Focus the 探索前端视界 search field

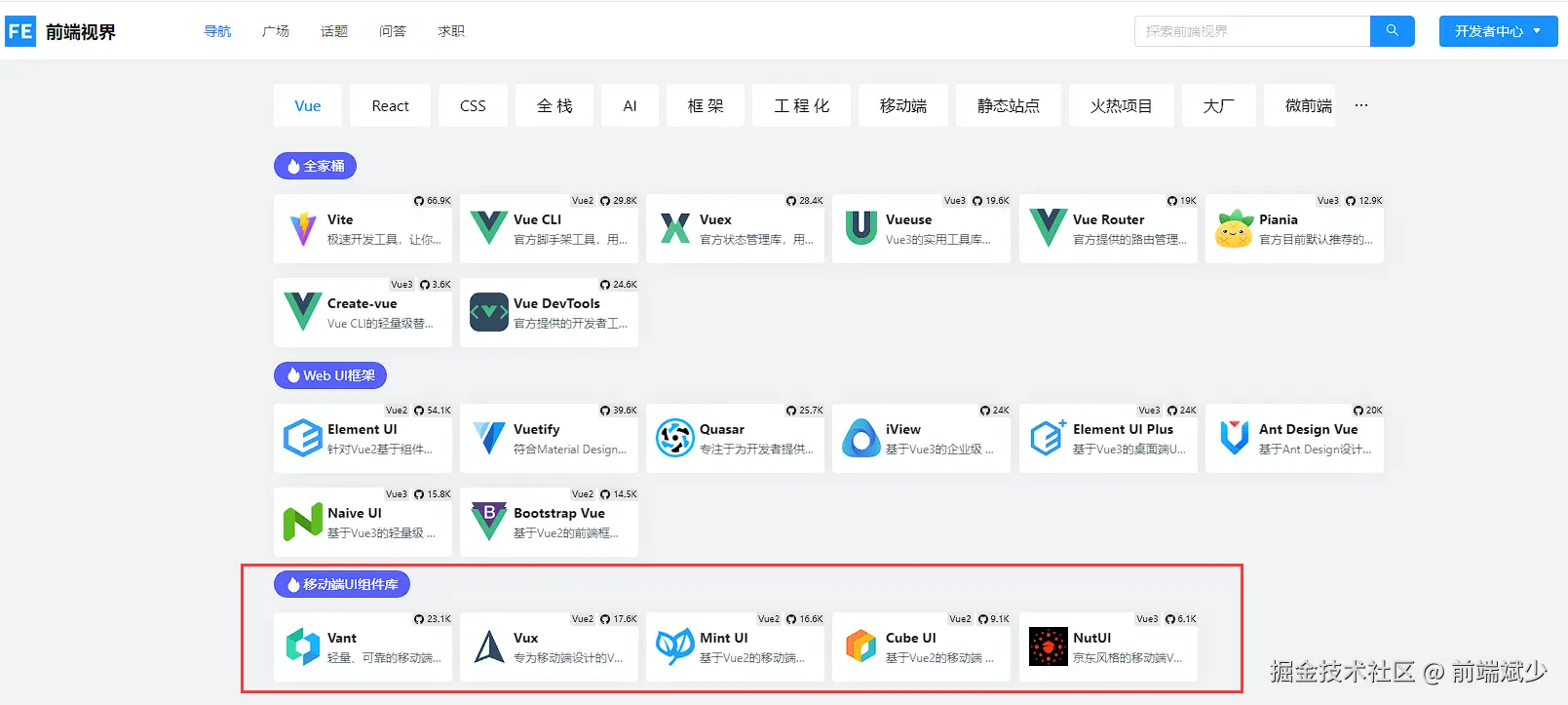click(x=1252, y=31)
